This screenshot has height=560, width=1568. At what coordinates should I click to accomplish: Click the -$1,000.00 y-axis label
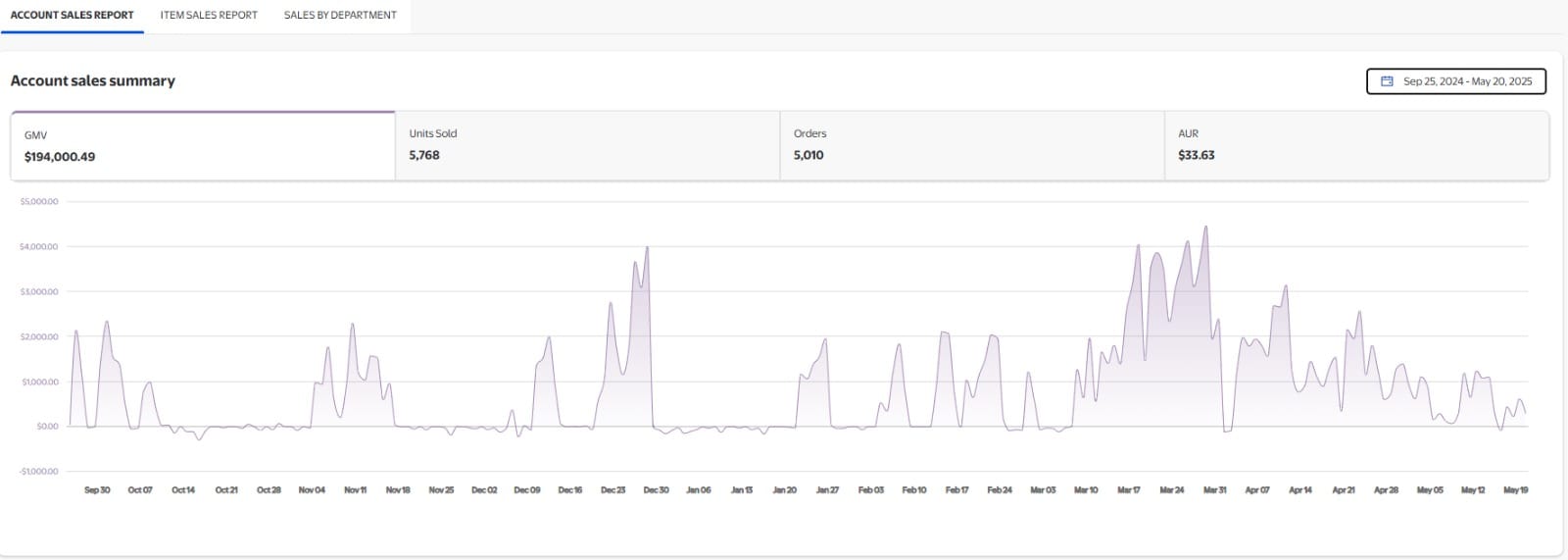coord(38,471)
